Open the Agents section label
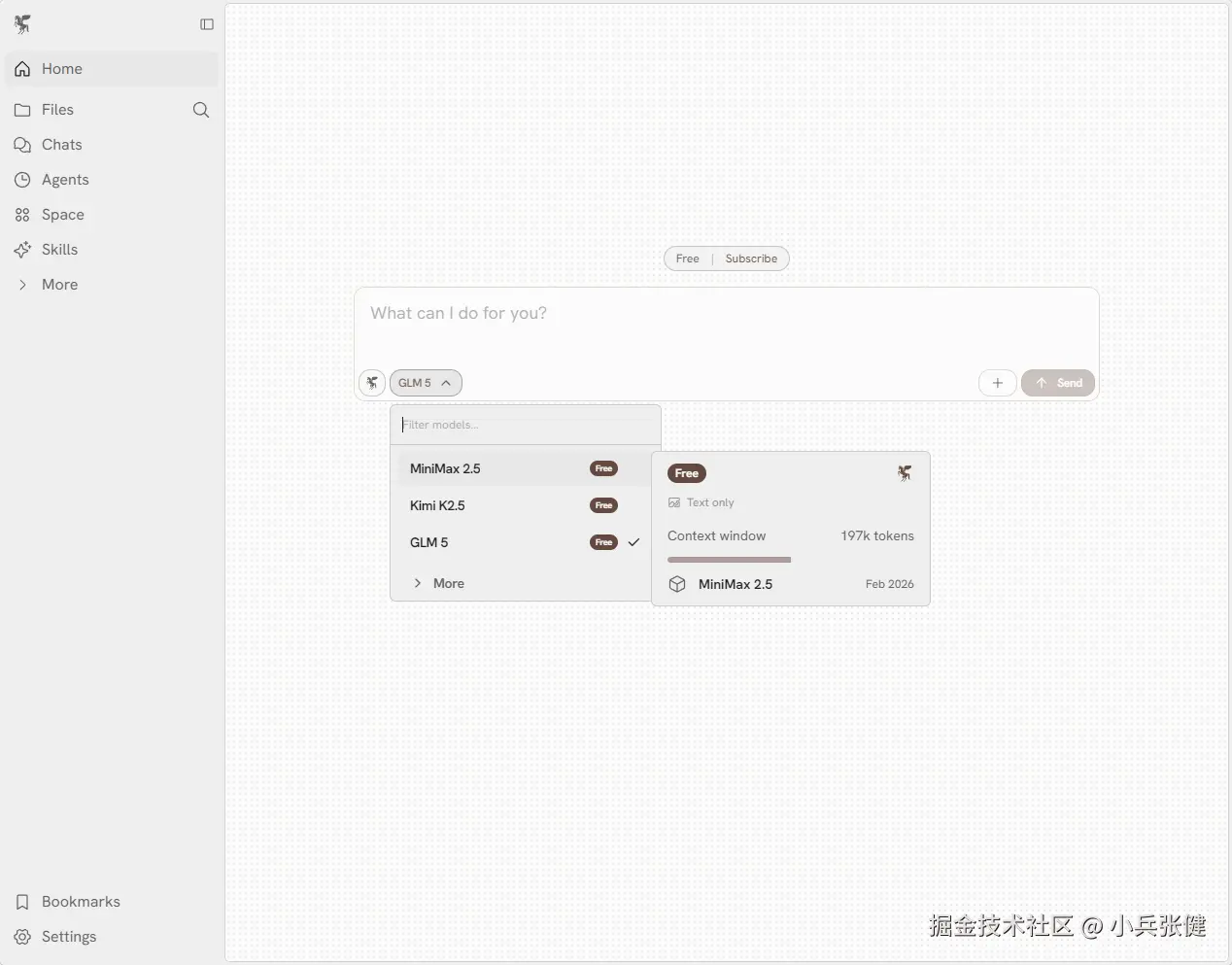 pos(65,180)
